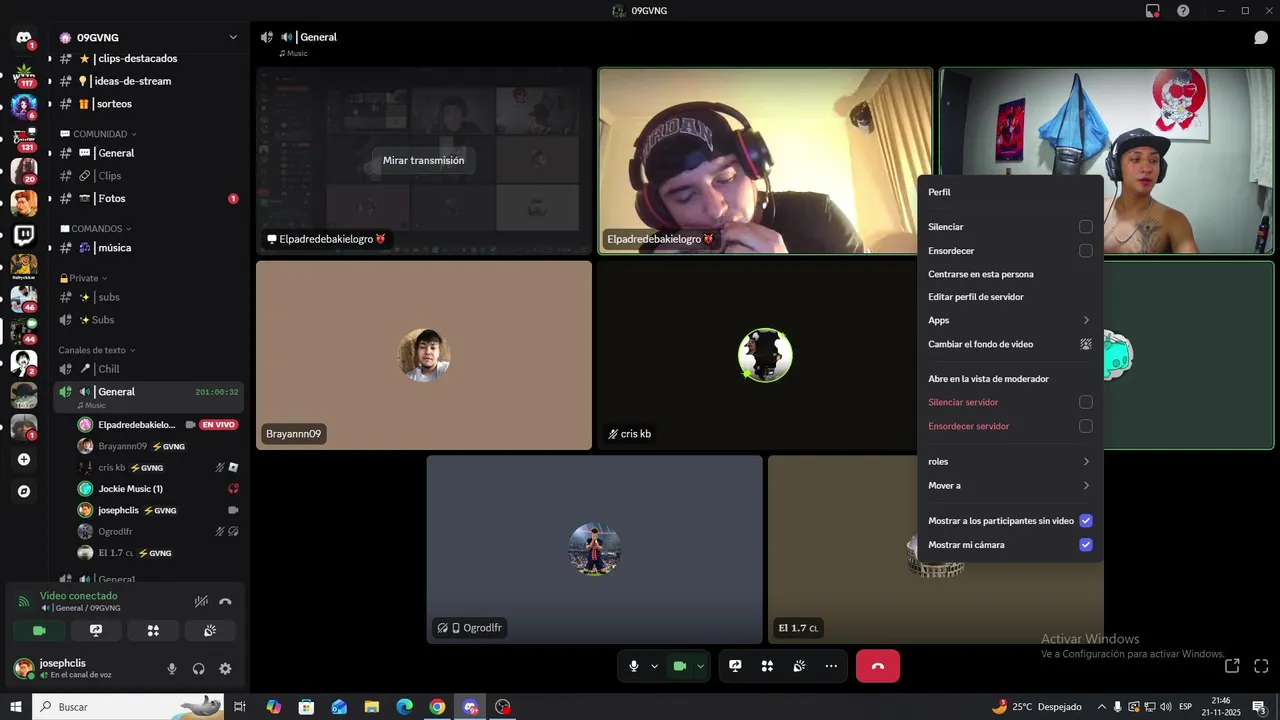The width and height of the screenshot is (1280, 720).
Task: Select the Ogrodlfr video tile
Action: click(x=594, y=549)
